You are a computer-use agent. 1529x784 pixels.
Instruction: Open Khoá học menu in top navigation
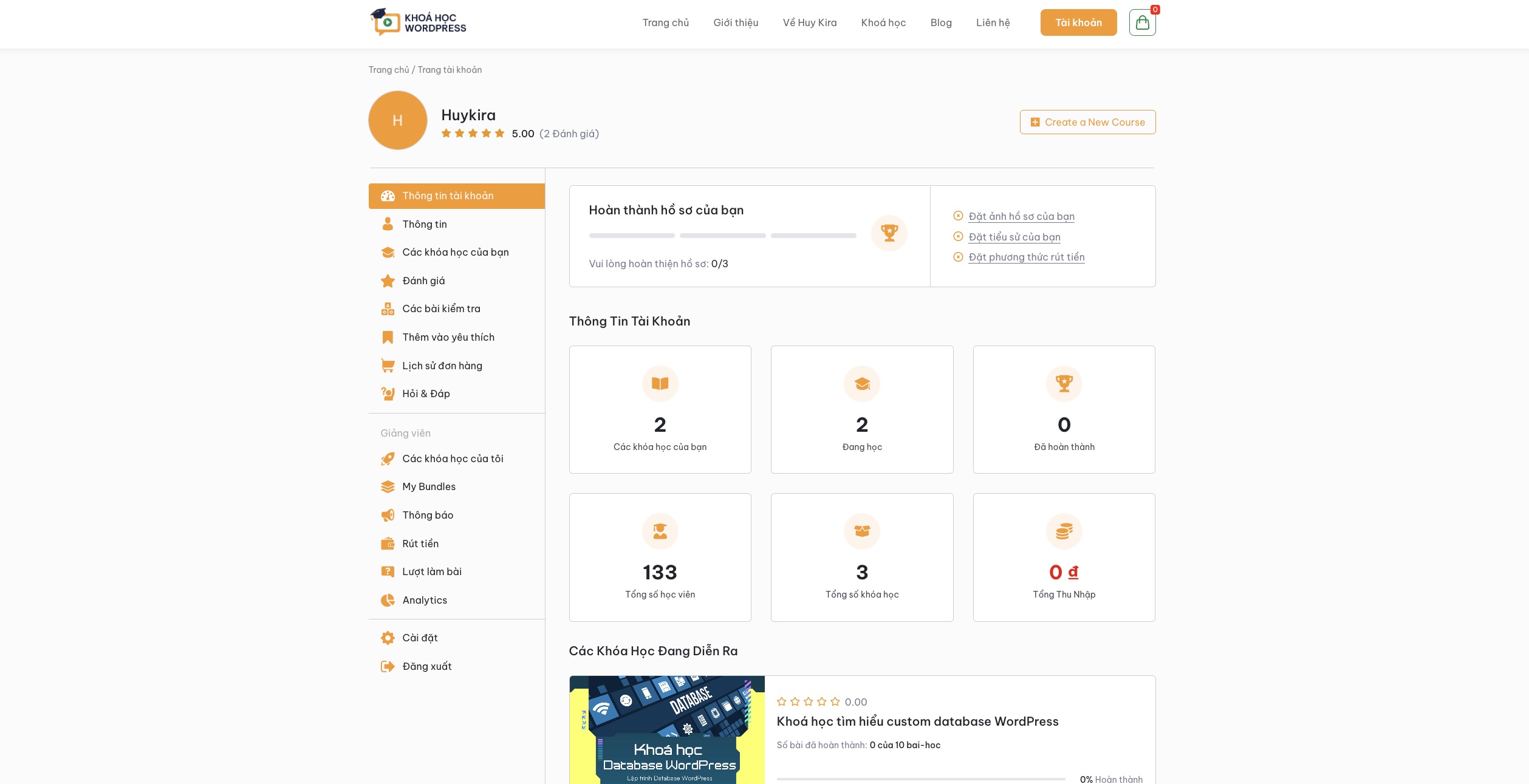coord(883,22)
